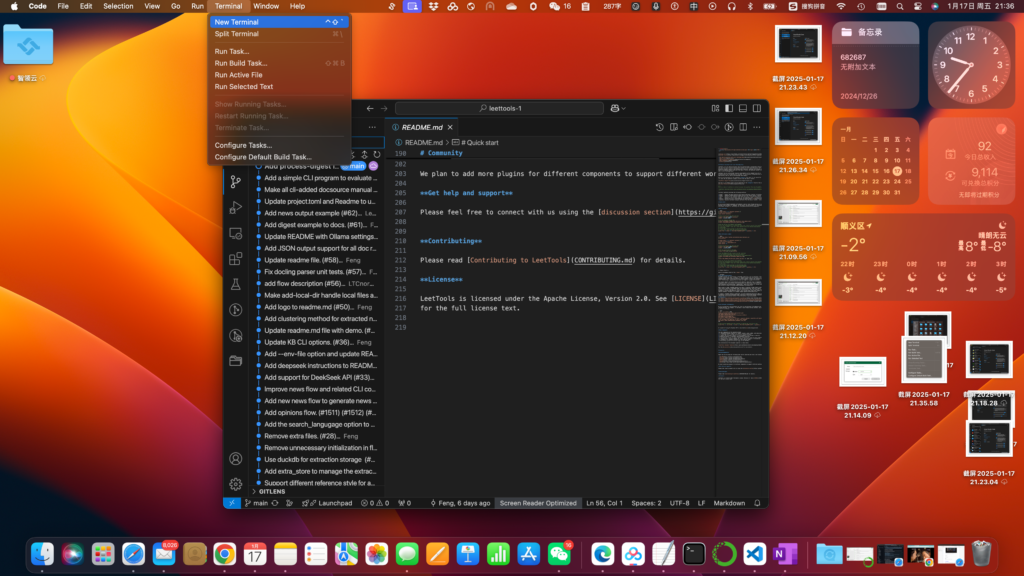Open the Manage gear in activity bar
Viewport: 1024px width, 576px height.
236,484
